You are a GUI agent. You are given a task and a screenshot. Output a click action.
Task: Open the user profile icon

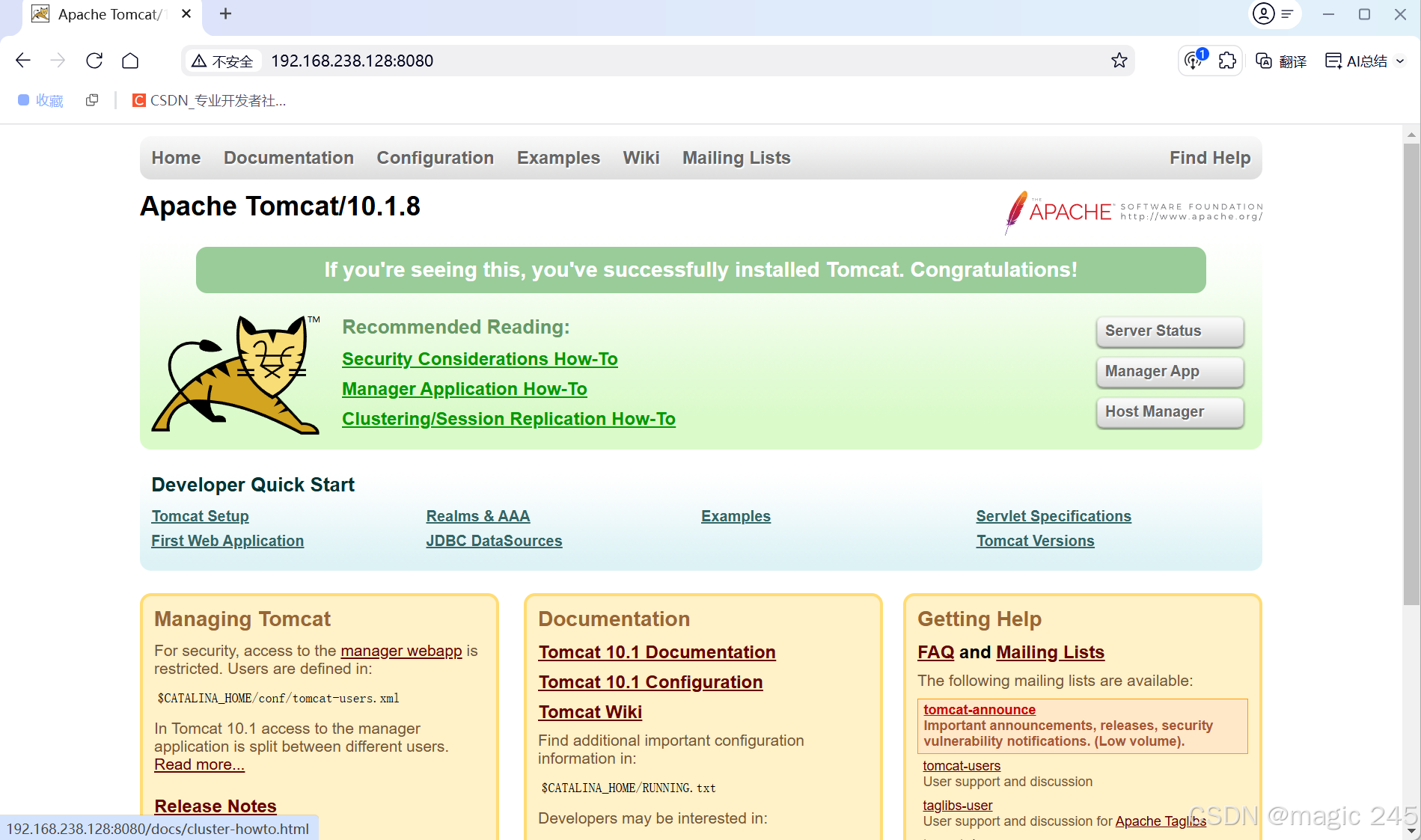tap(1264, 13)
